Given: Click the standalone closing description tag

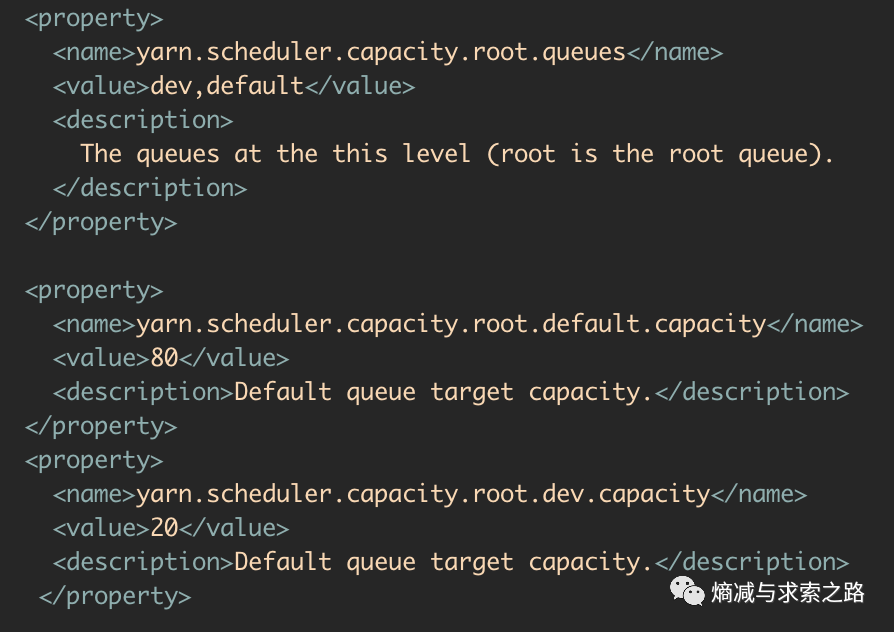Looking at the screenshot, I should coord(150,188).
